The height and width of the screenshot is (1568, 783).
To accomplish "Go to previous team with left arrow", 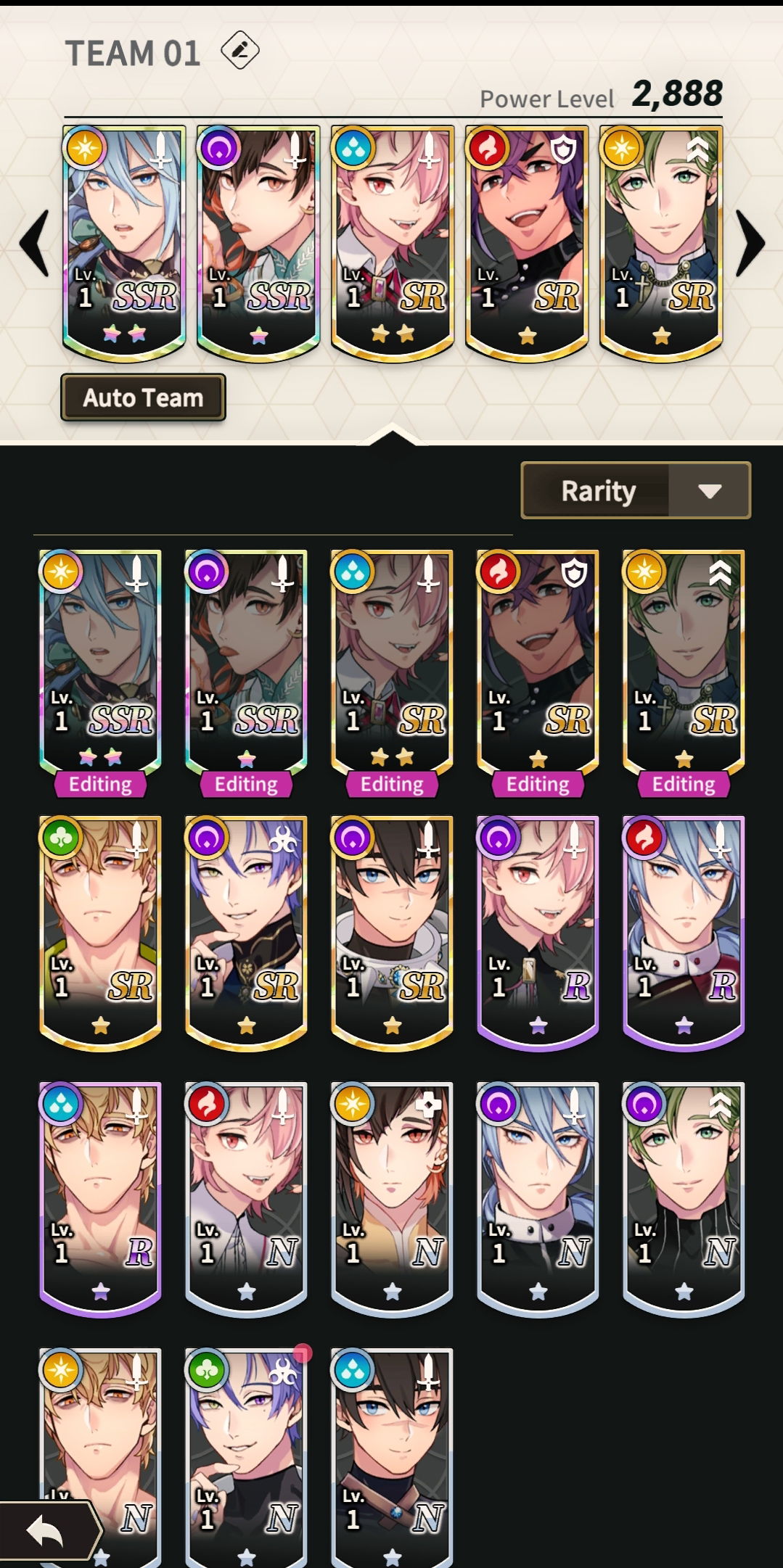I will click(33, 243).
